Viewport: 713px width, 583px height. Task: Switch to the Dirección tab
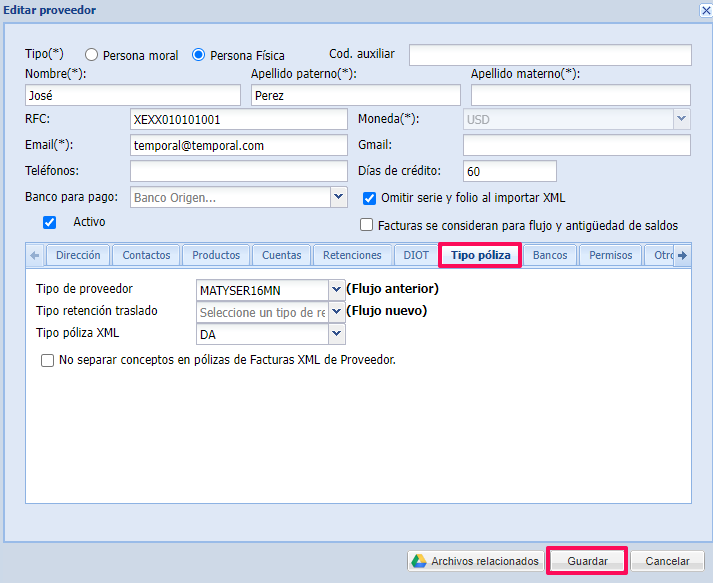click(78, 255)
